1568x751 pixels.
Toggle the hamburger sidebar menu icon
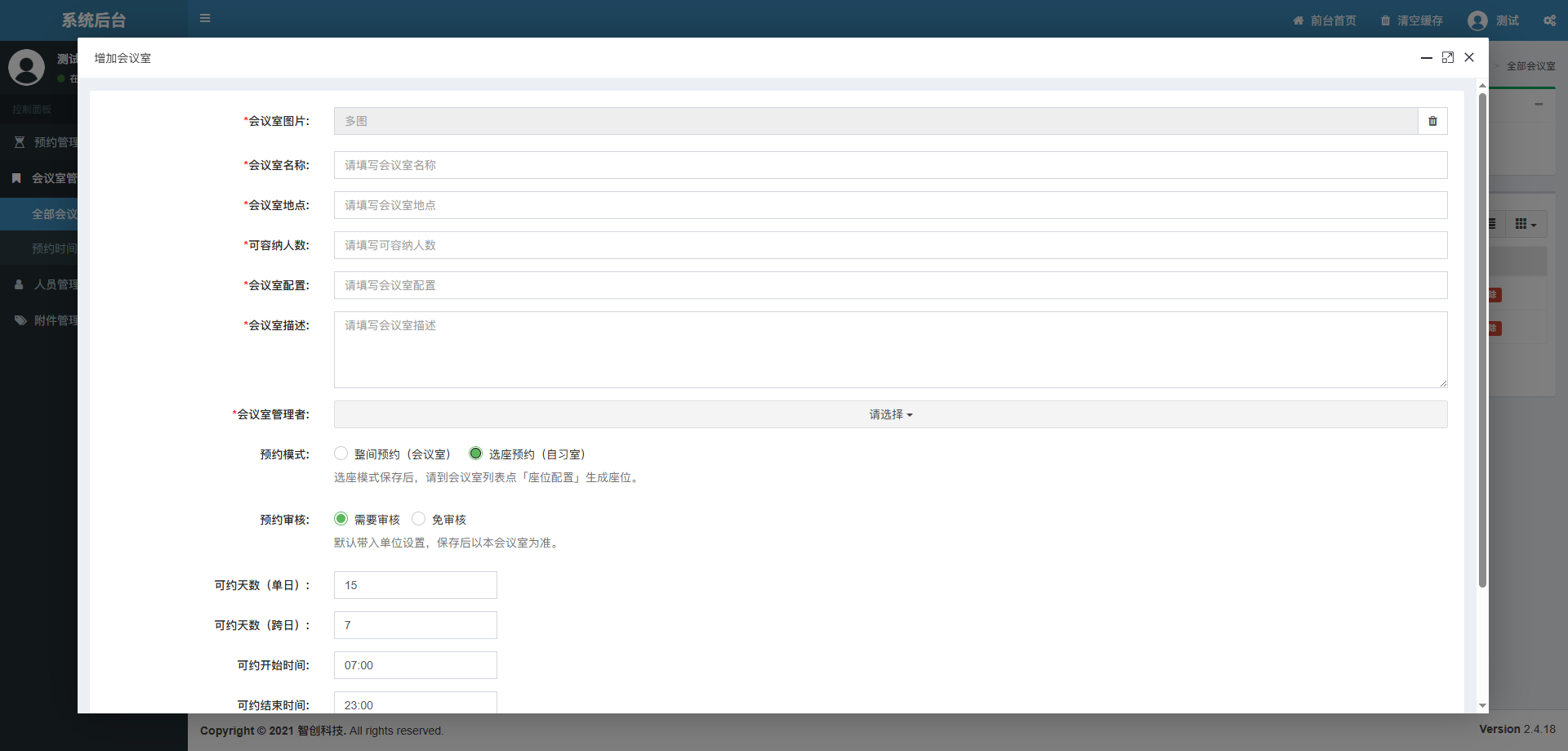coord(205,18)
